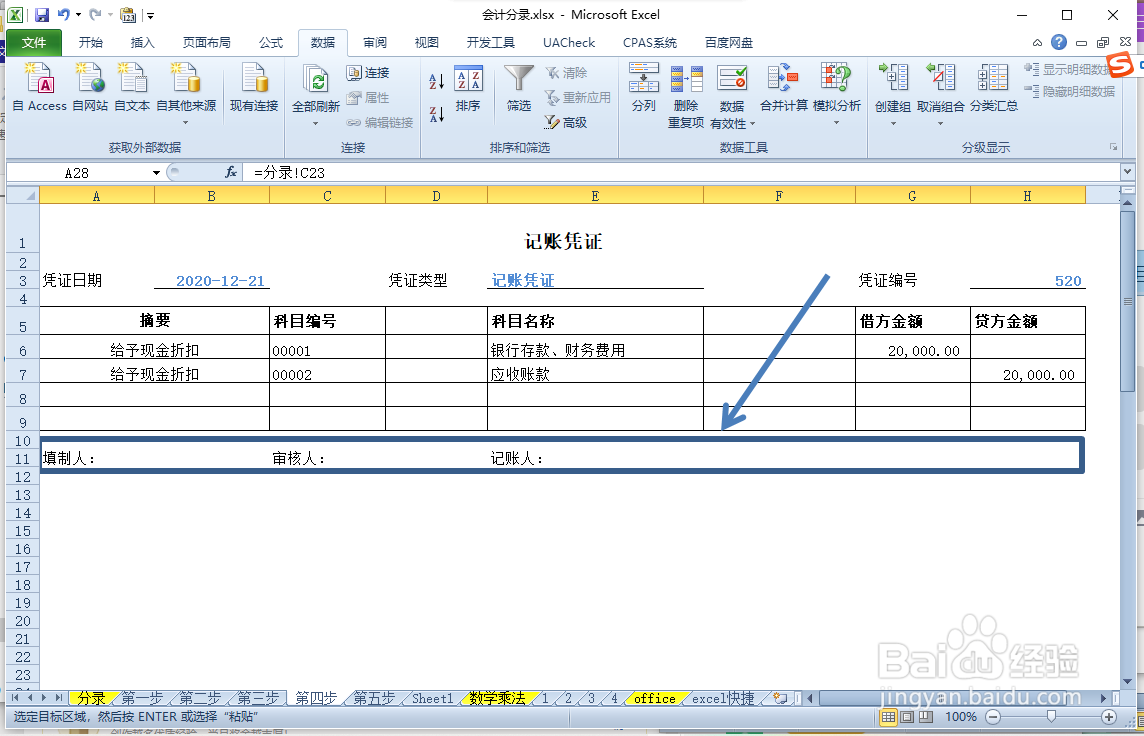This screenshot has height=736, width=1144.
Task: Open the File tab (文件)
Action: coord(34,42)
